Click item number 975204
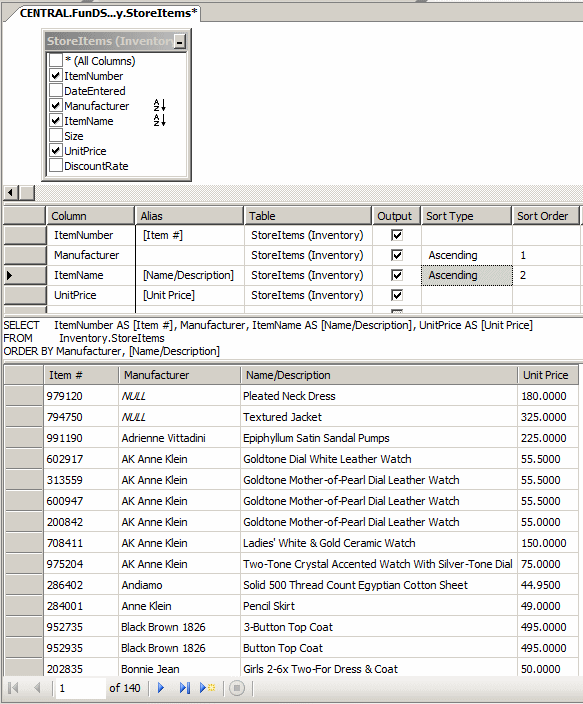Image resolution: width=583 pixels, height=704 pixels. (x=81, y=564)
